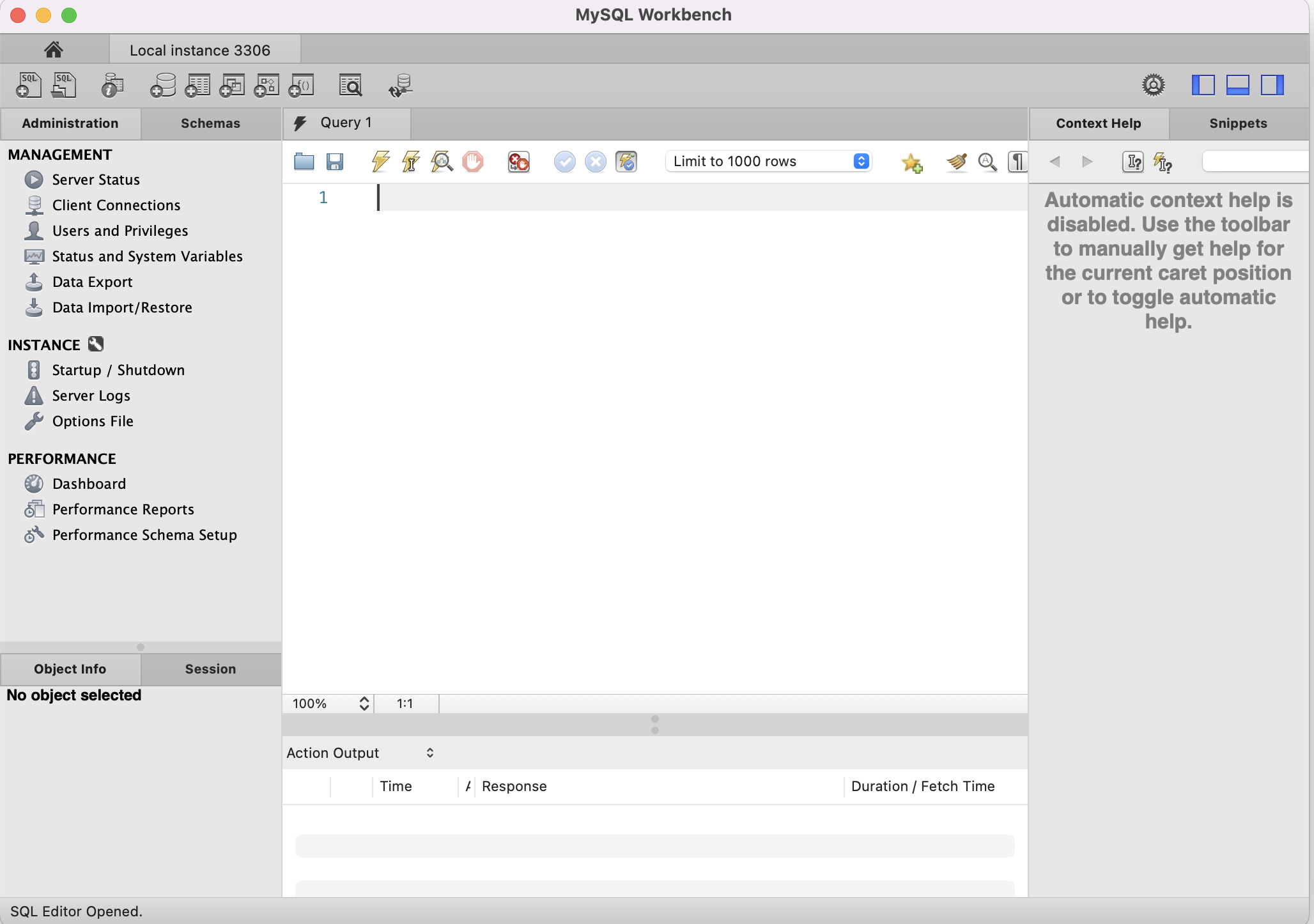
Task: Toggle the bottom output panel visibility
Action: (1237, 85)
